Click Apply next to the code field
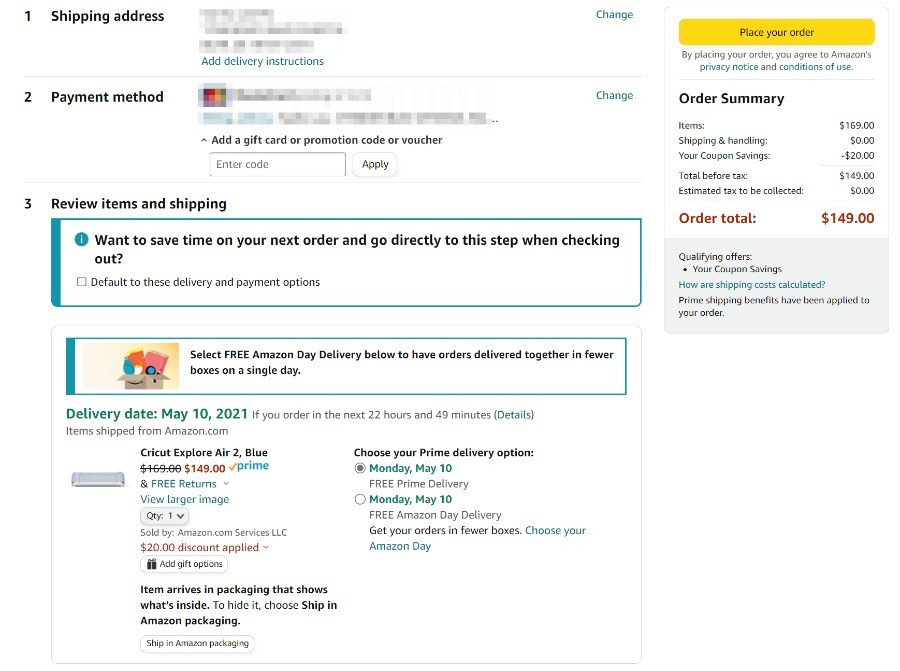This screenshot has height=671, width=900. pyautogui.click(x=375, y=164)
